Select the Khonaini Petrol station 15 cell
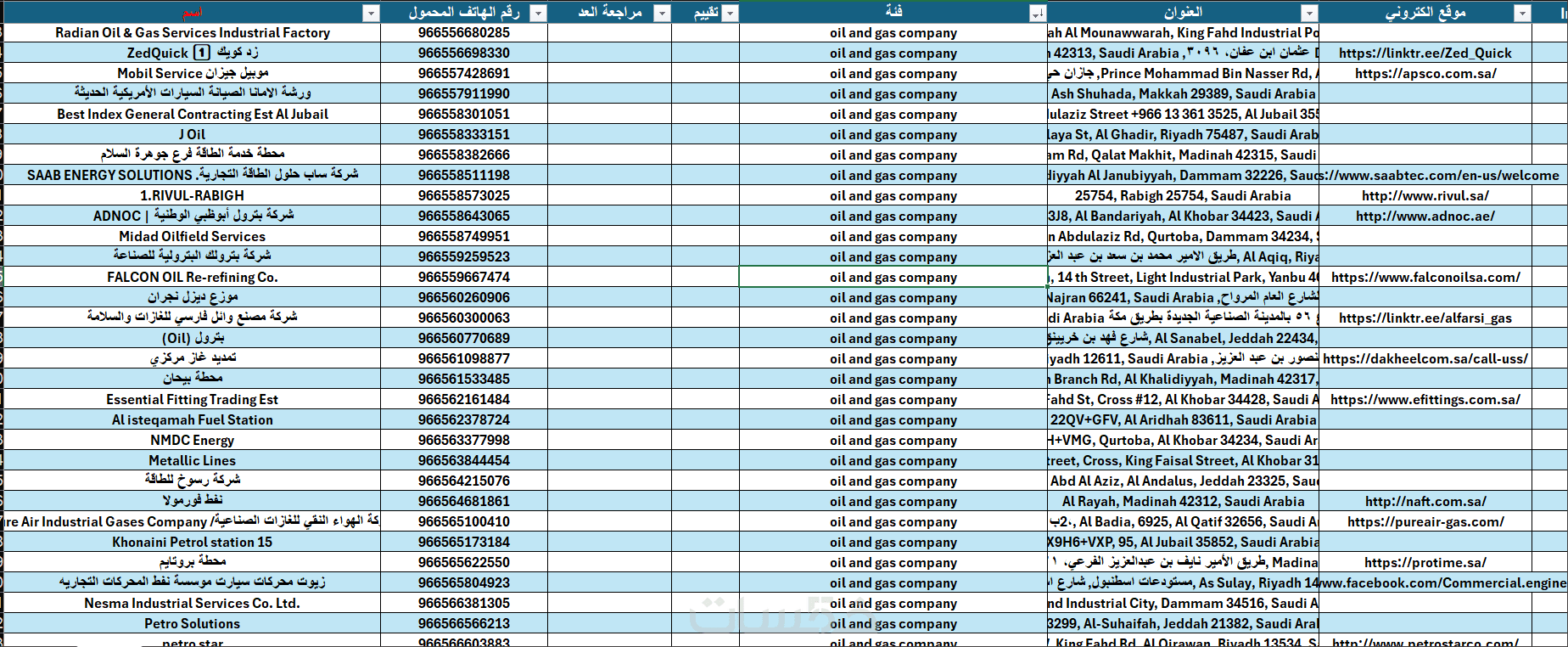 [x=193, y=542]
